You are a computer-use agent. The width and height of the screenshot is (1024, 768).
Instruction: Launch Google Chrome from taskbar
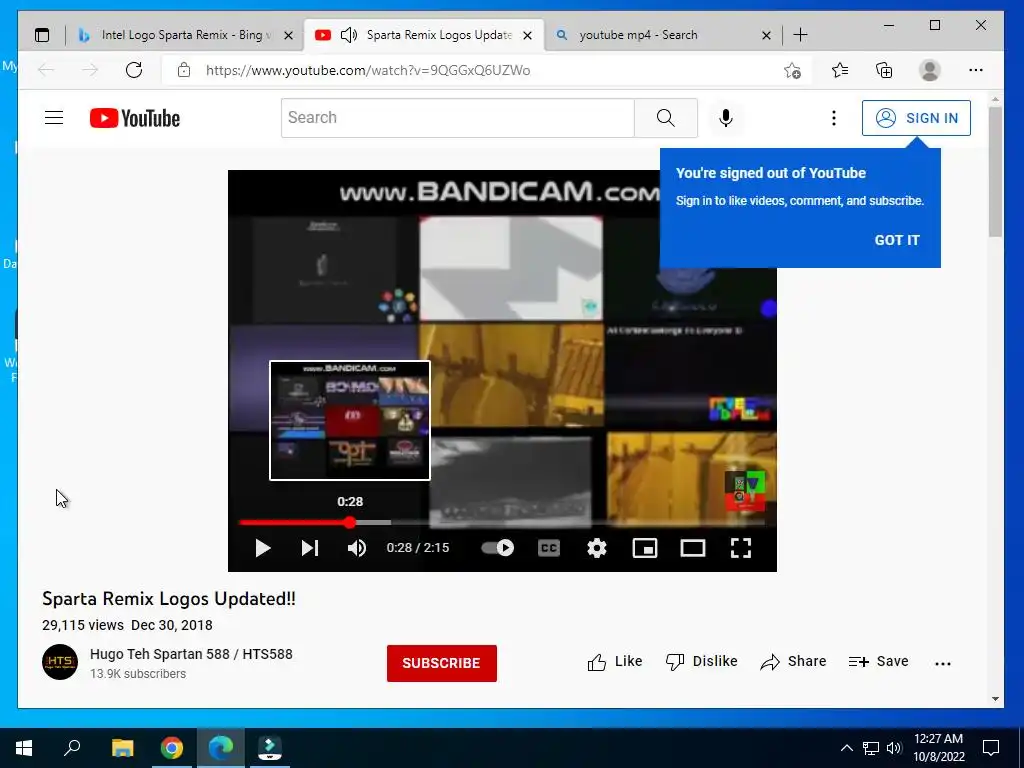coord(172,748)
